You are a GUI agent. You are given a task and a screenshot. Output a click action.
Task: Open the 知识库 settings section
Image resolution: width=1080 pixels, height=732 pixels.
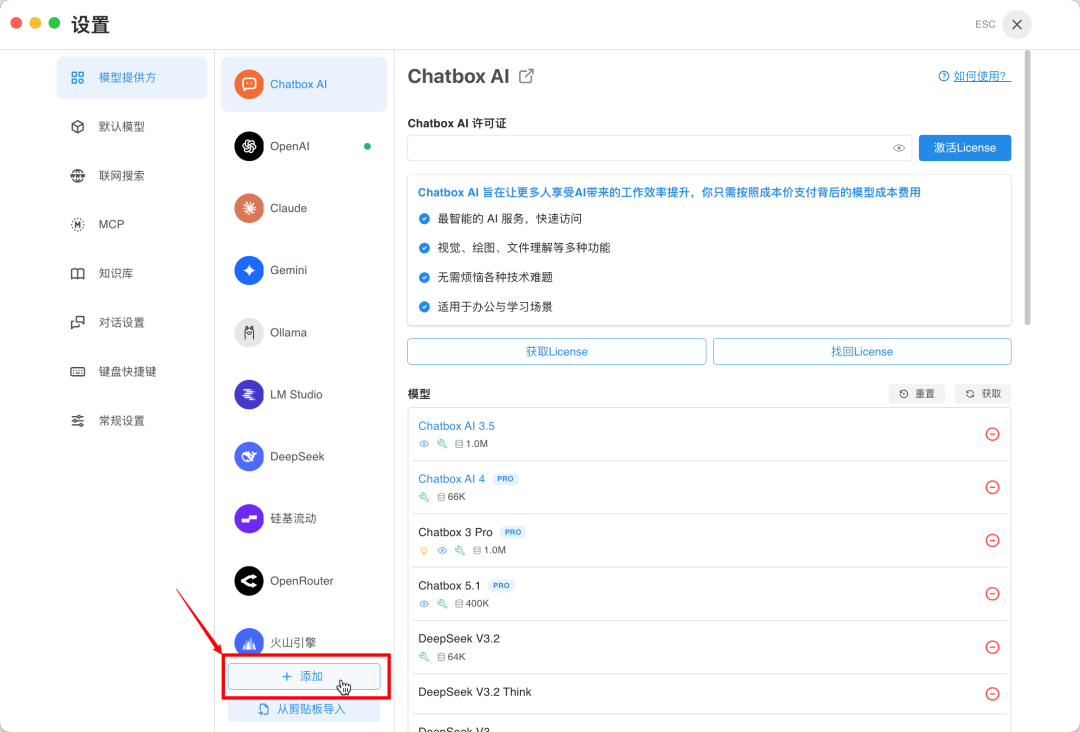(x=132, y=273)
